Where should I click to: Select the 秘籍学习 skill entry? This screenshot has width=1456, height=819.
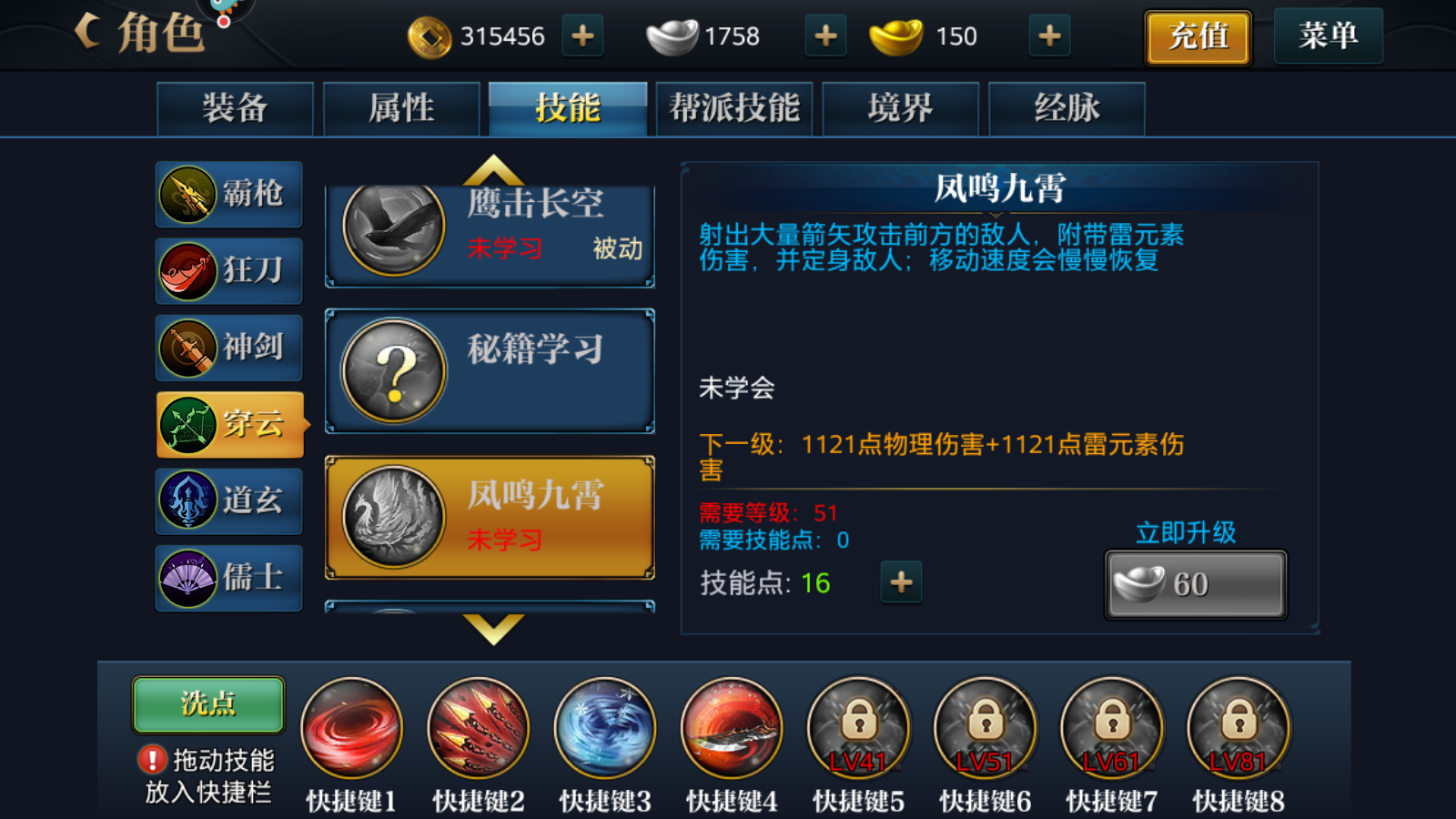[490, 371]
